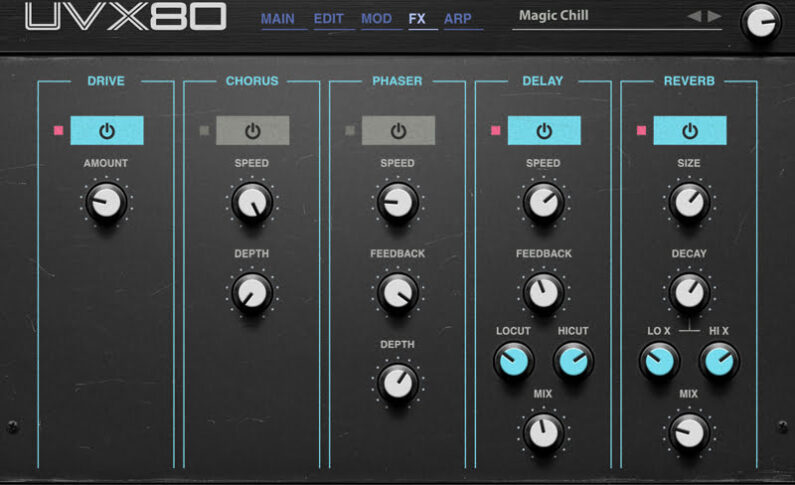
Task: Click the HICUT label in Delay
Action: click(x=573, y=331)
